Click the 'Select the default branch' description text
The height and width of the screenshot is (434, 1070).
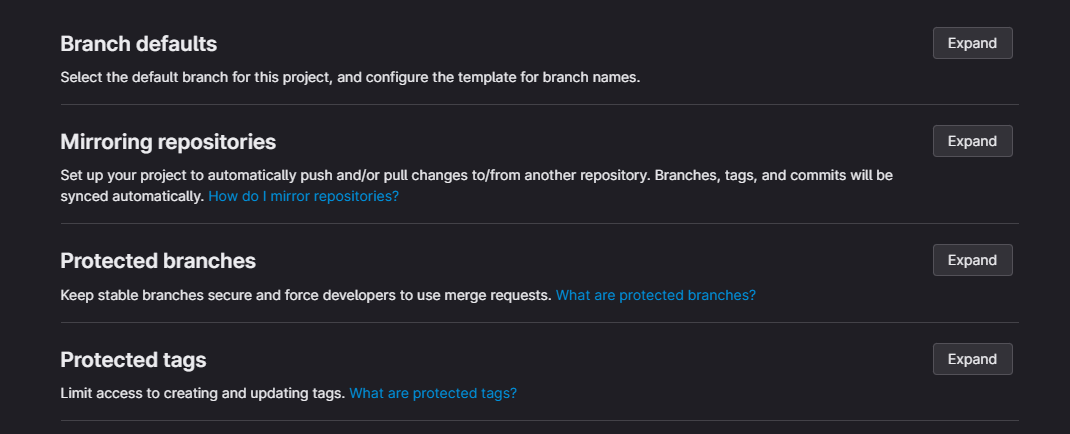click(349, 77)
